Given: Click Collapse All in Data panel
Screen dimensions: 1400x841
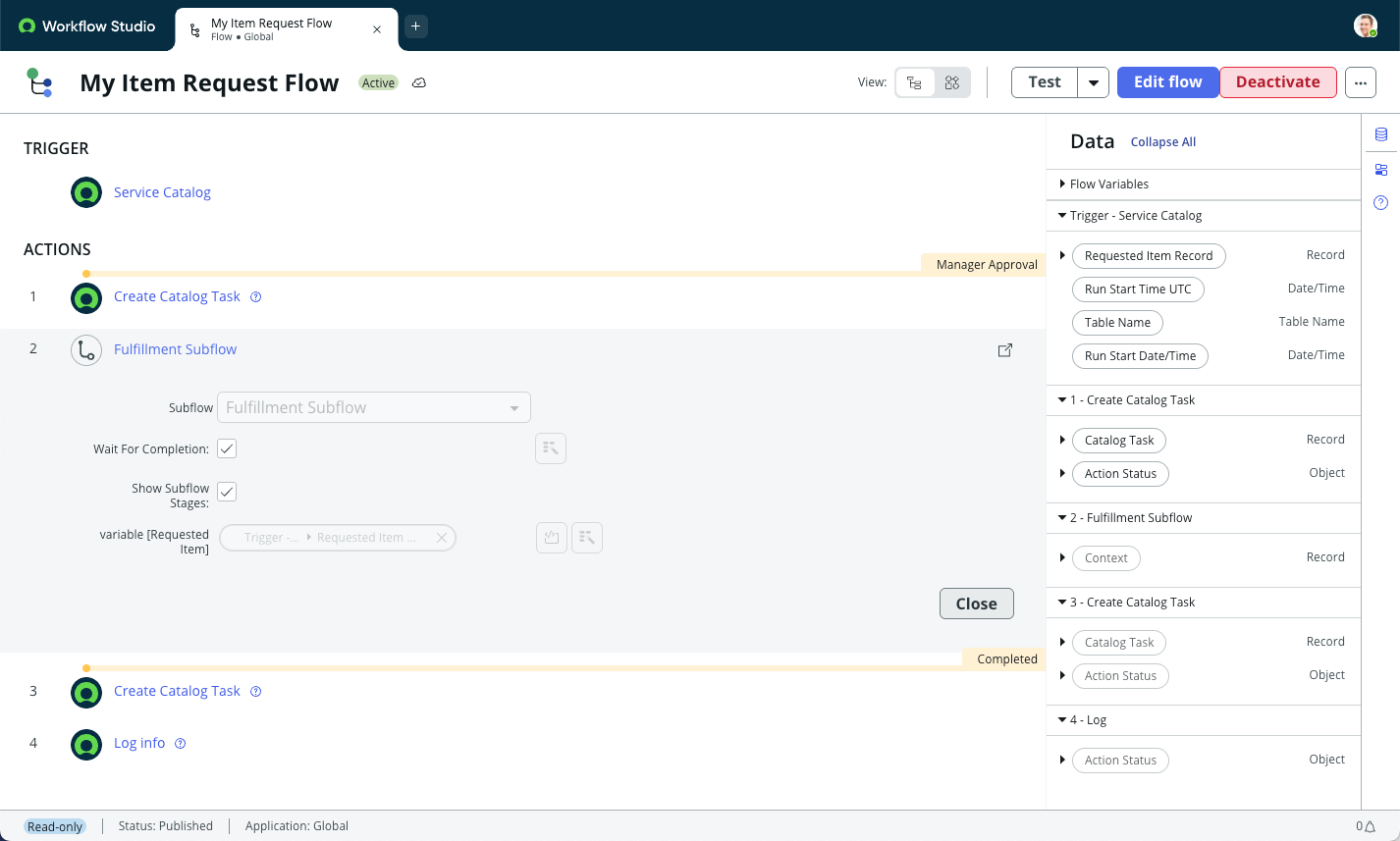Looking at the screenshot, I should 1163,142.
